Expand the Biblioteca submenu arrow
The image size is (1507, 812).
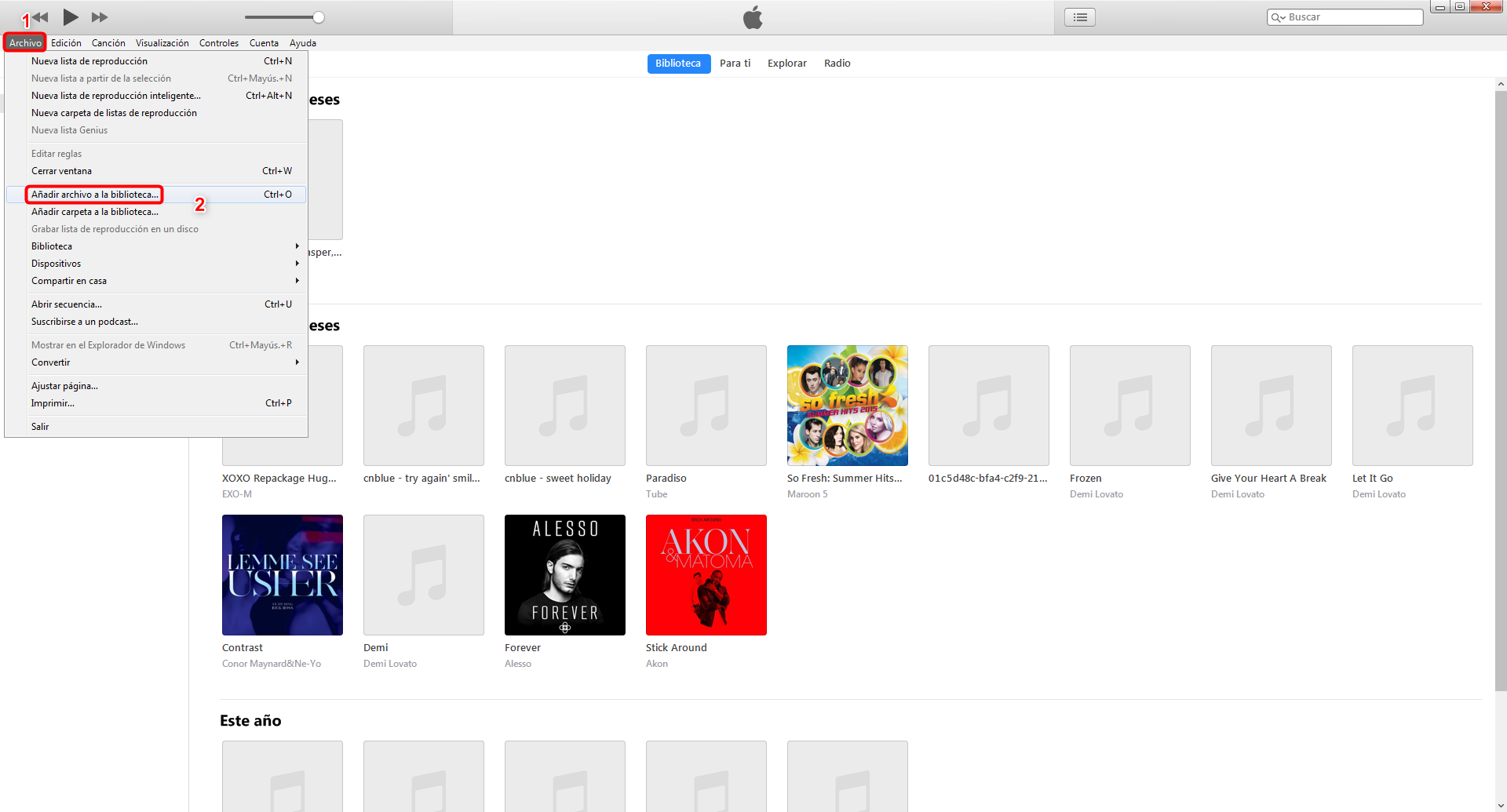pyautogui.click(x=297, y=246)
